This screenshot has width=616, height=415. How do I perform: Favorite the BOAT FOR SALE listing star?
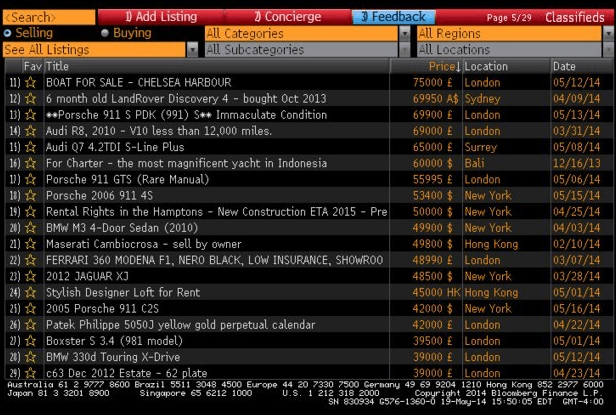coord(30,83)
